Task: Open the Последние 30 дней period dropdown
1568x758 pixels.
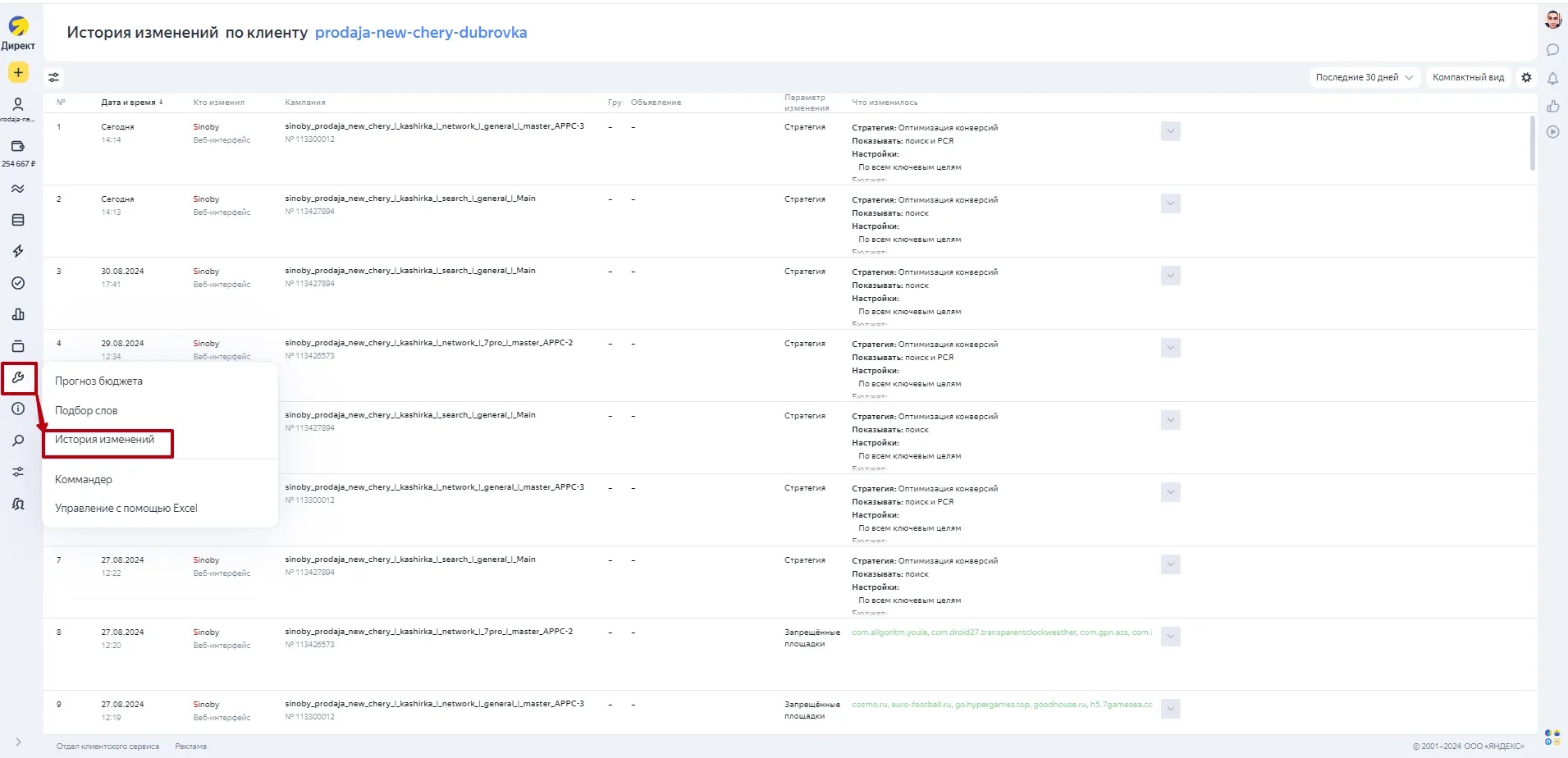Action: (1364, 77)
